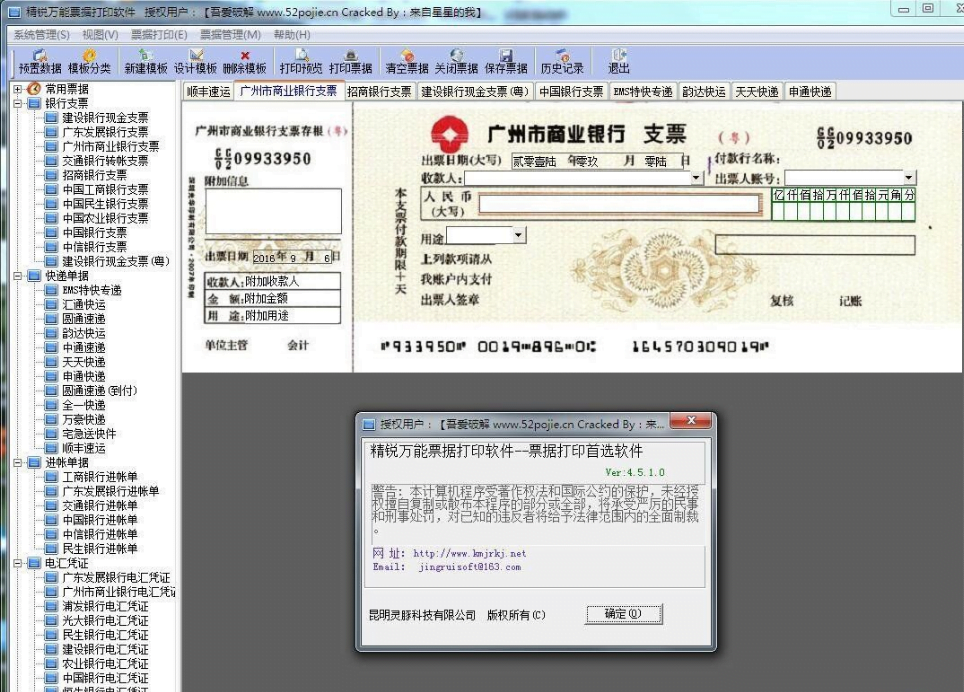
Task: Open 打印预览 from the toolbar
Action: (x=301, y=61)
